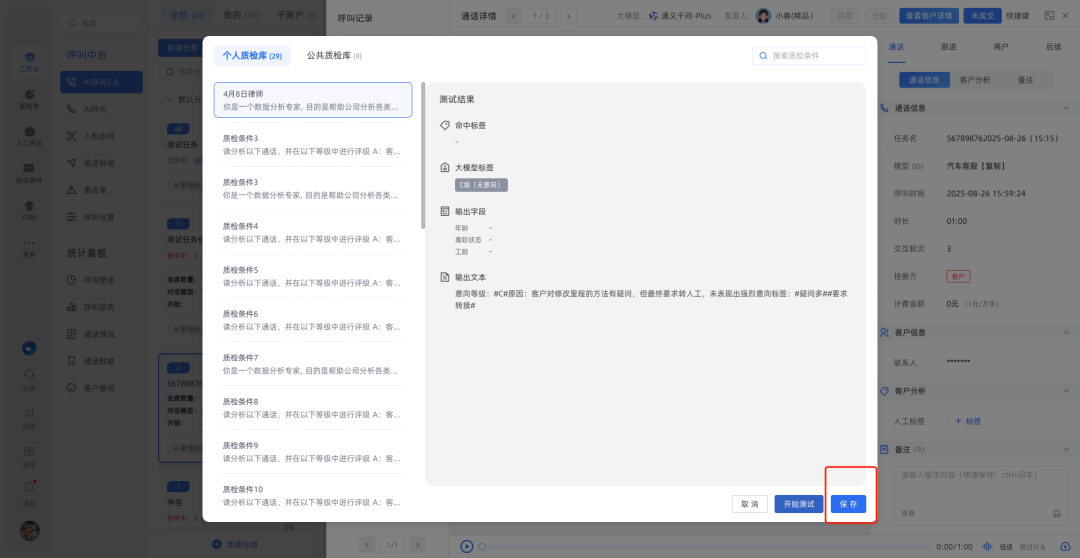Select the 4月8日律师 quality check item
The height and width of the screenshot is (558, 1080).
(312, 100)
